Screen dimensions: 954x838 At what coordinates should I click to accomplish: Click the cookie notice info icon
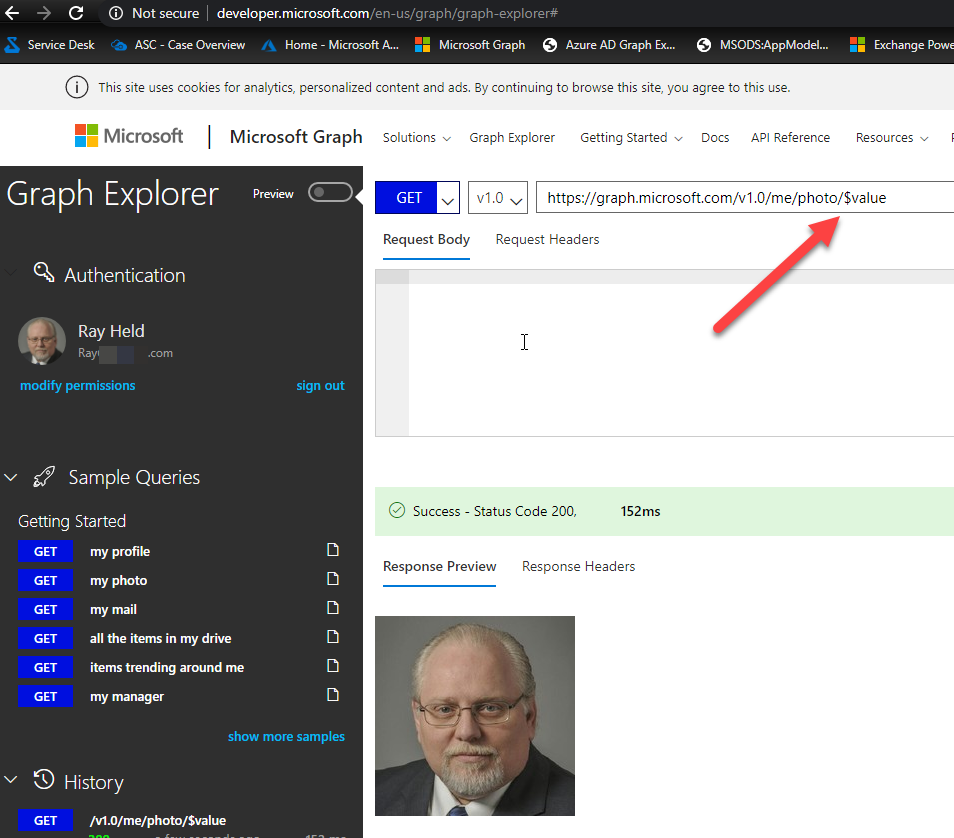[x=77, y=88]
